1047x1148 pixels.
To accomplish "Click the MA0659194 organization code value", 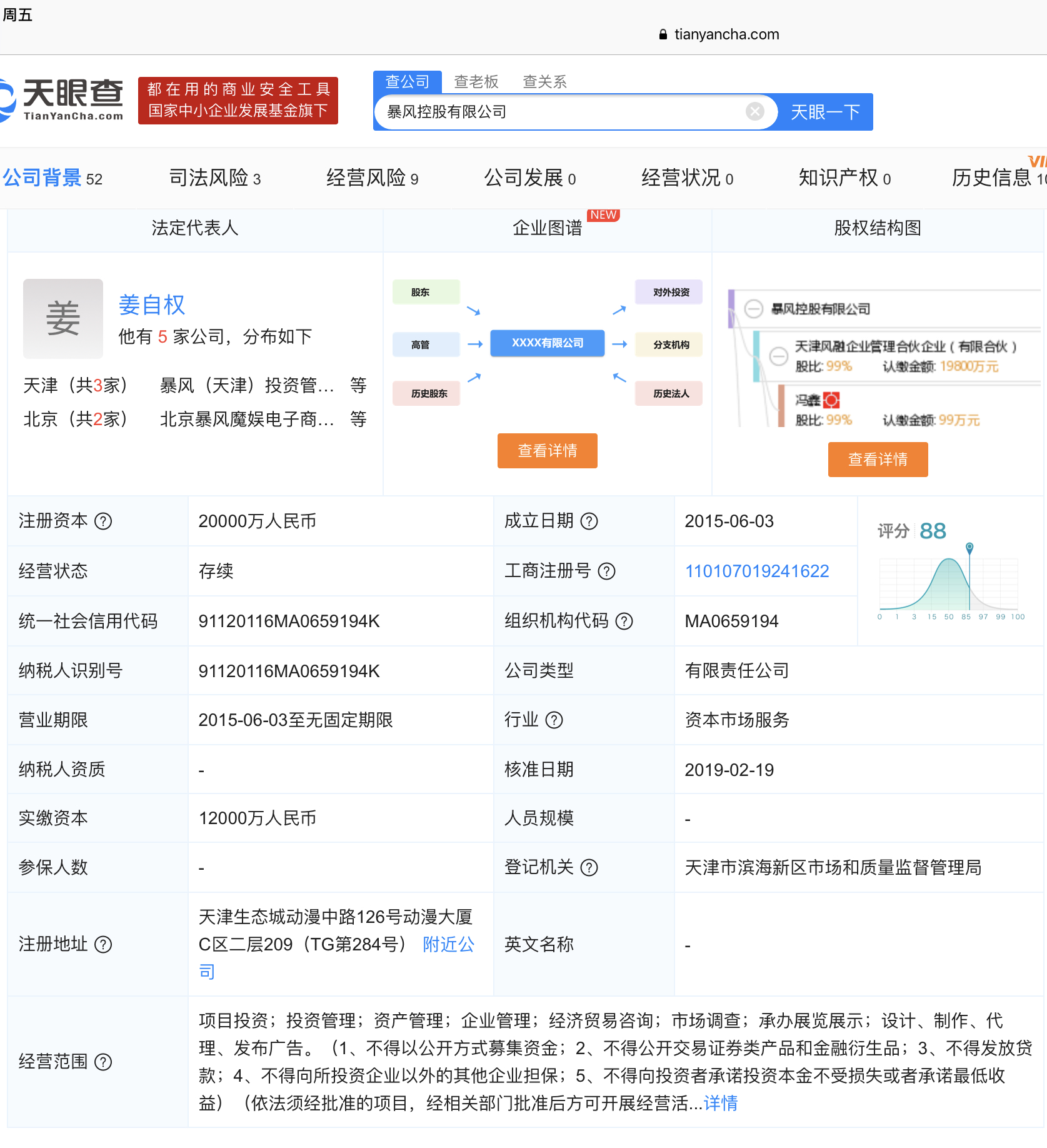I will pos(732,621).
